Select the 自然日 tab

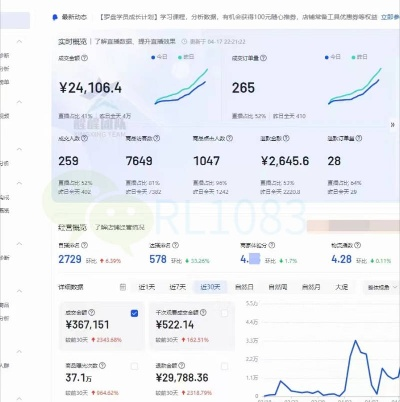click(244, 287)
